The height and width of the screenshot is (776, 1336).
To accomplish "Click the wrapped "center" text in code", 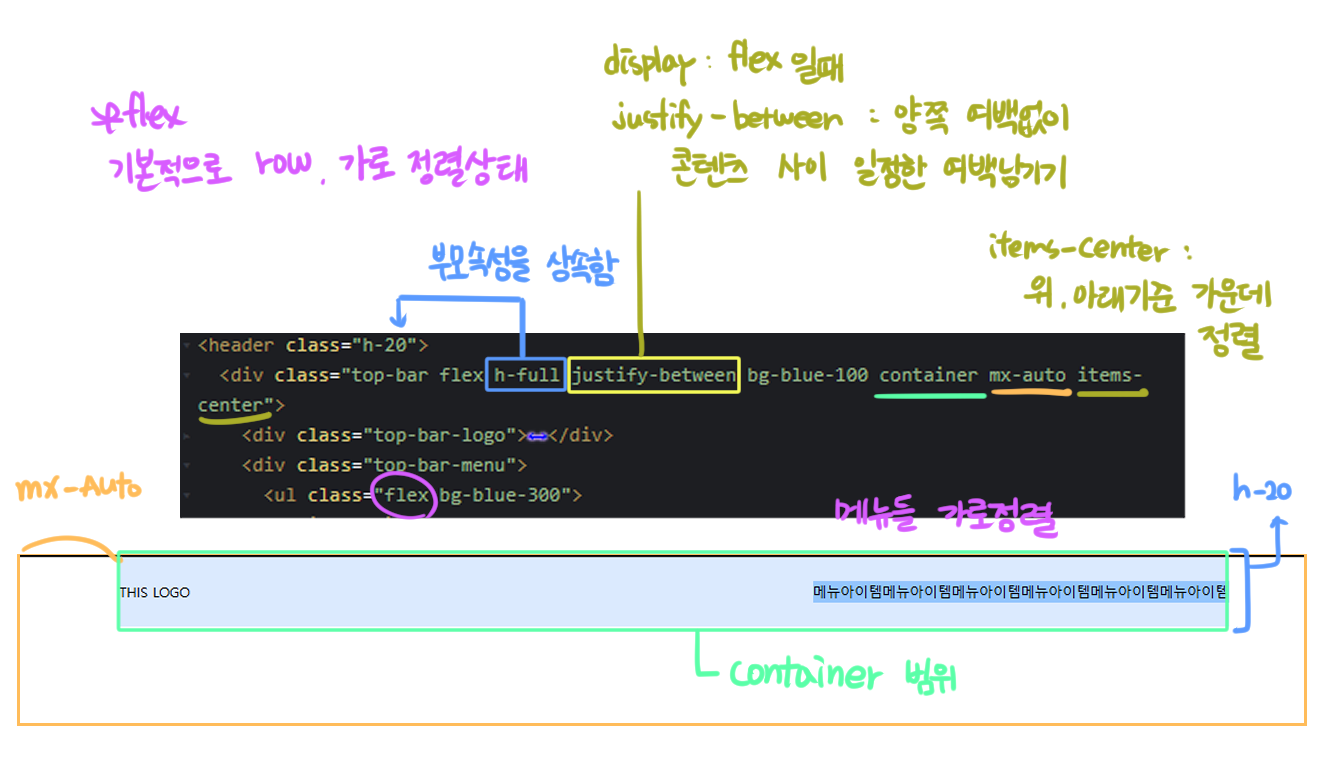I will point(231,405).
